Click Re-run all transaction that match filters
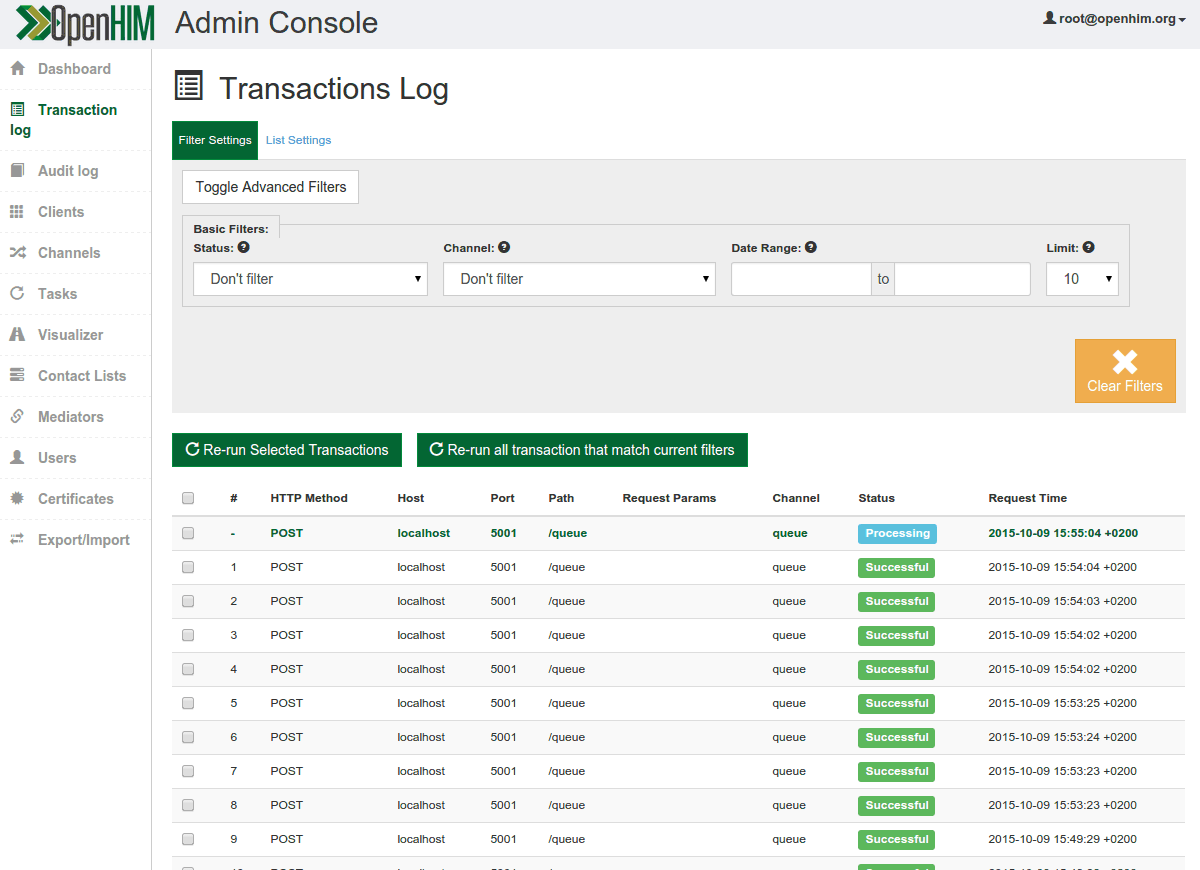This screenshot has width=1200, height=870. pyautogui.click(x=582, y=450)
